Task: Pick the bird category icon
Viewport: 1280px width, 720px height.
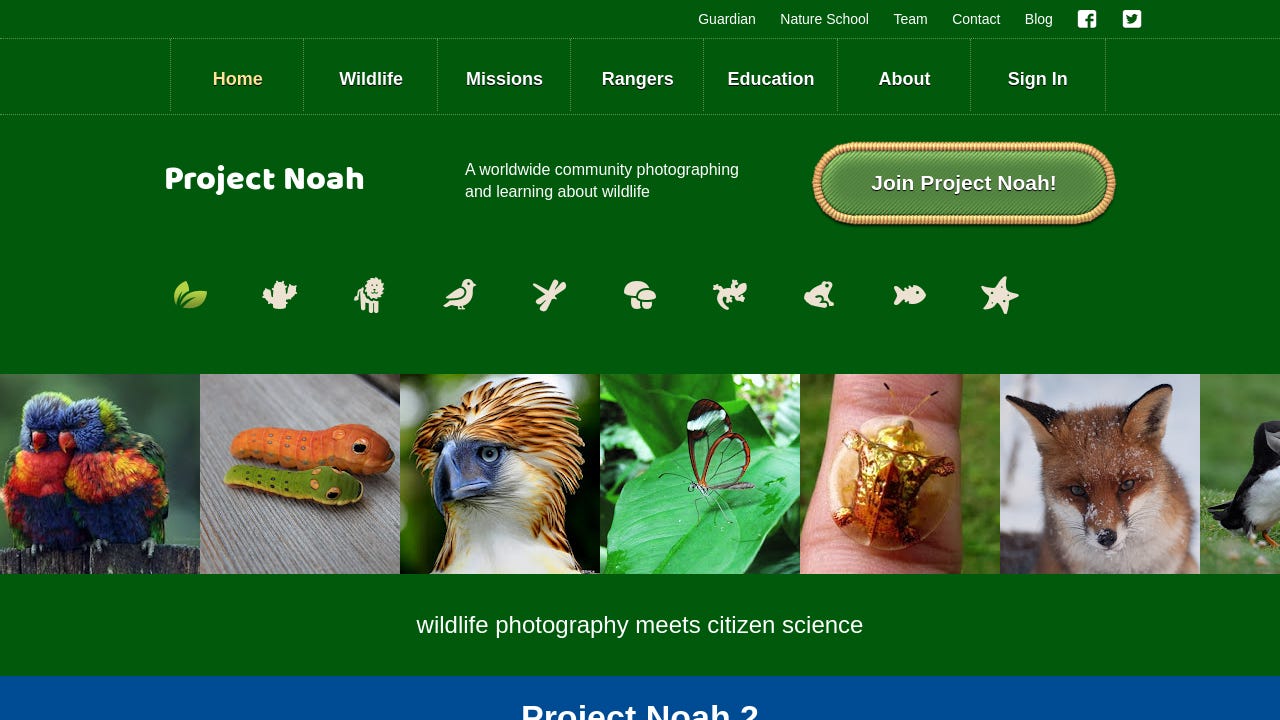Action: coord(460,294)
